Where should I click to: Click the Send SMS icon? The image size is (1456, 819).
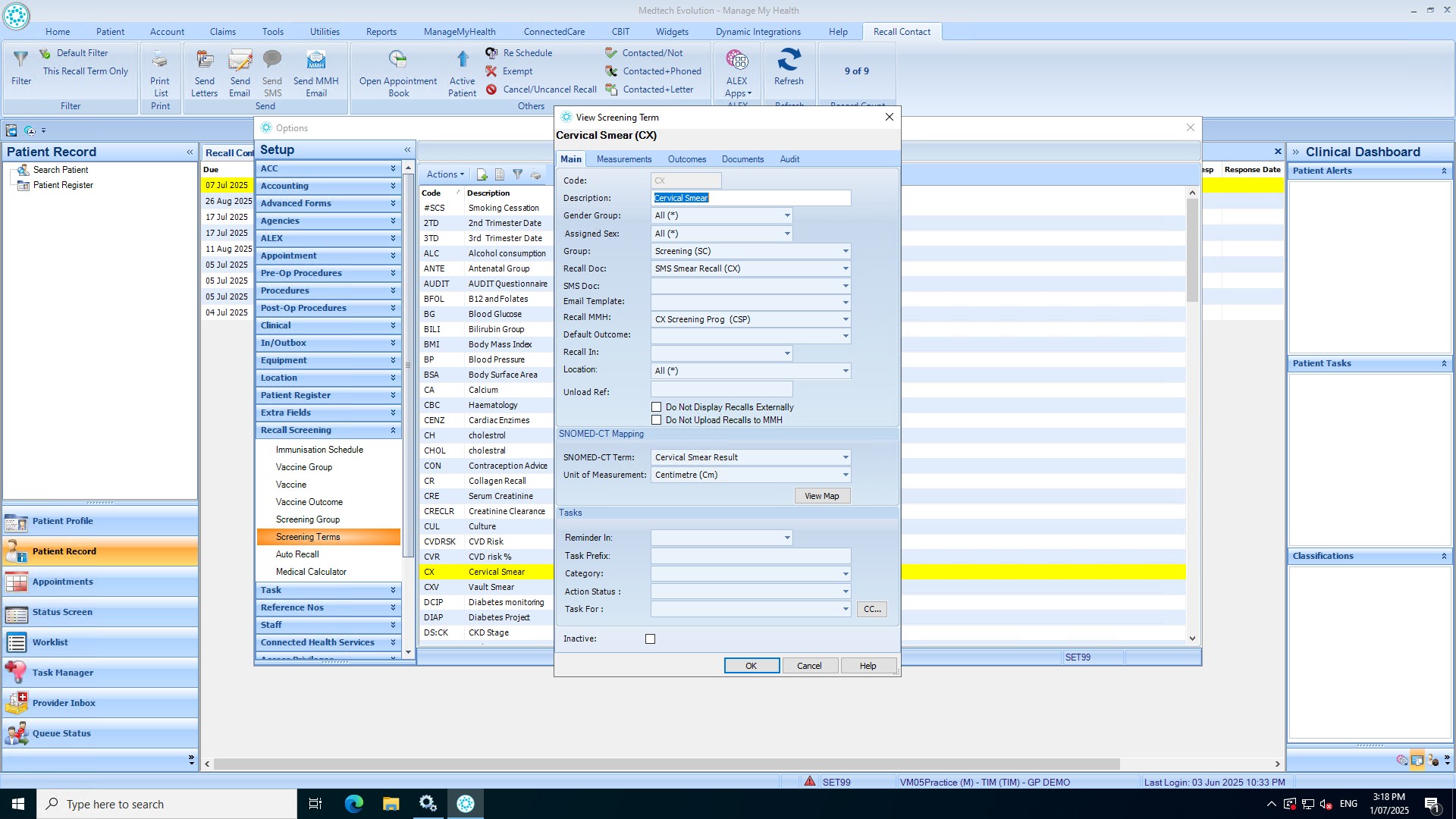point(272,60)
